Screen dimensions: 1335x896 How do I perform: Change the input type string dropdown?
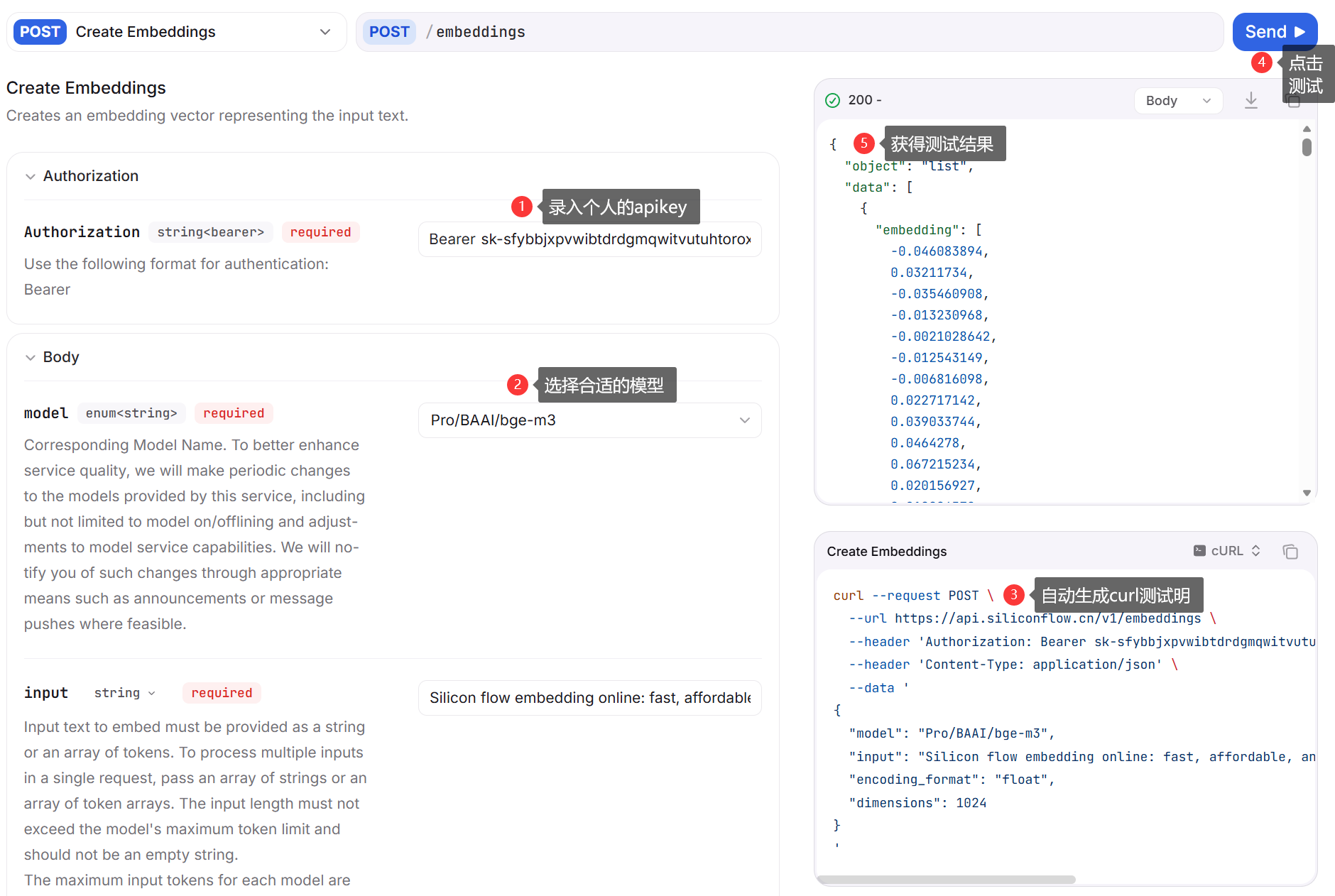pos(125,693)
